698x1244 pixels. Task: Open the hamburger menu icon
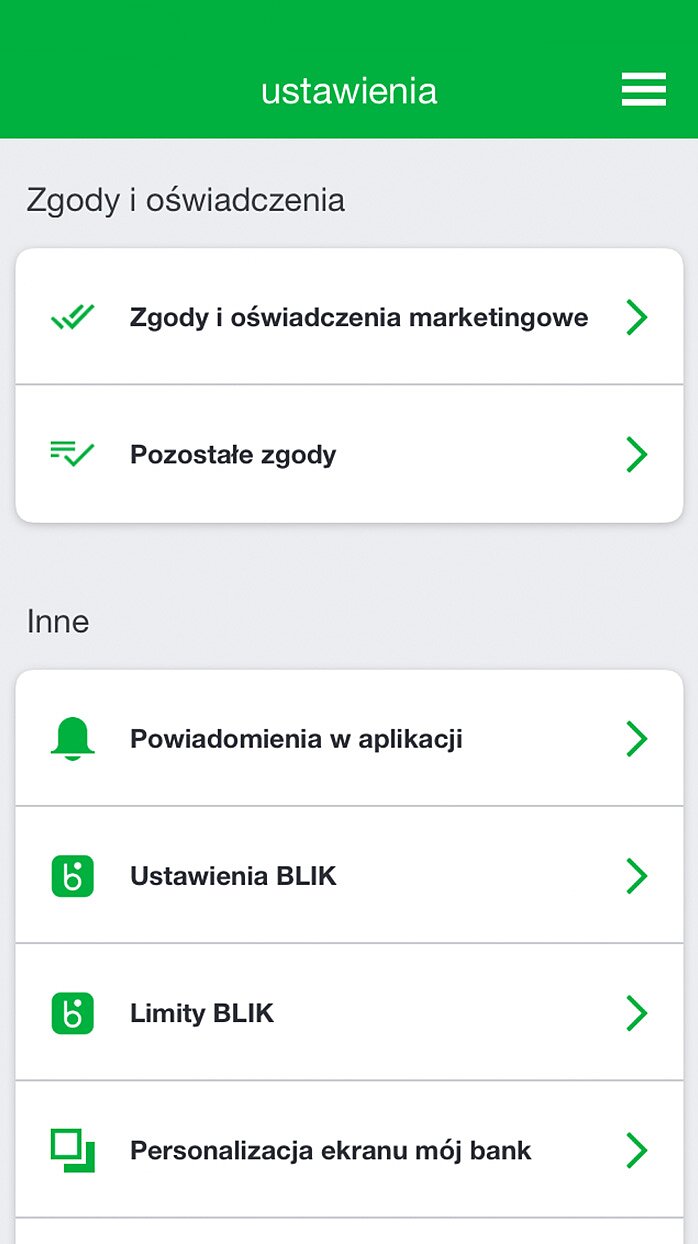click(643, 90)
